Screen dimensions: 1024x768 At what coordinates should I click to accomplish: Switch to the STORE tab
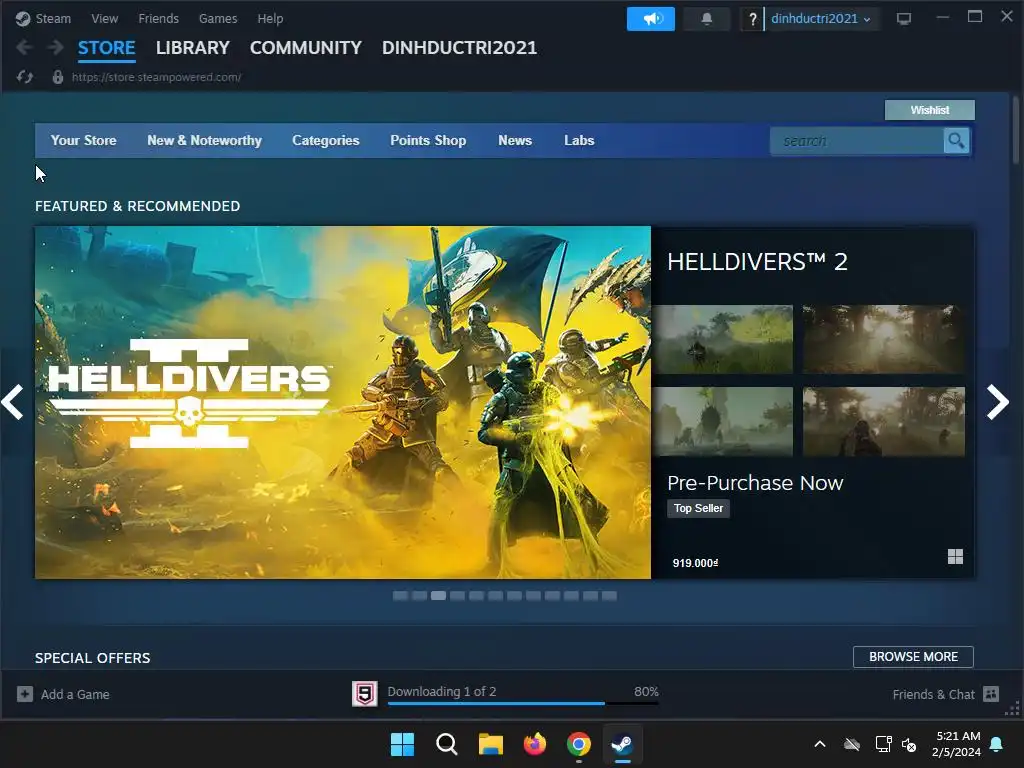106,48
